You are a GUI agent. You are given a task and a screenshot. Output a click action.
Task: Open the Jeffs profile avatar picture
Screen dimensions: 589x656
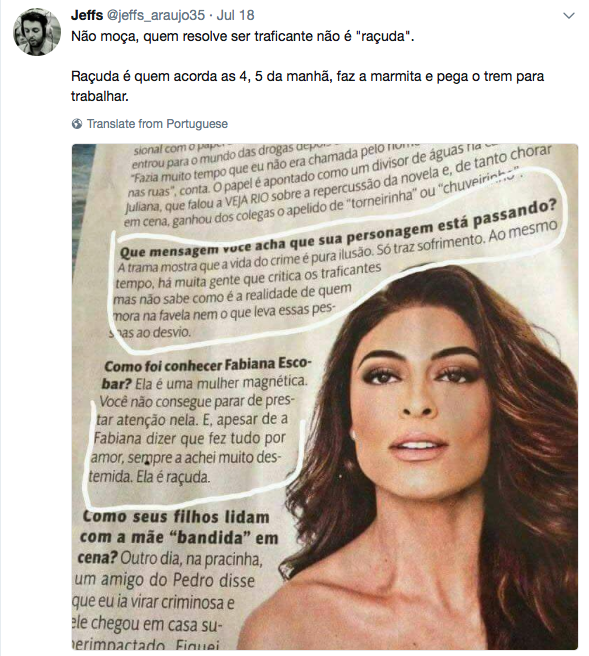(x=37, y=32)
